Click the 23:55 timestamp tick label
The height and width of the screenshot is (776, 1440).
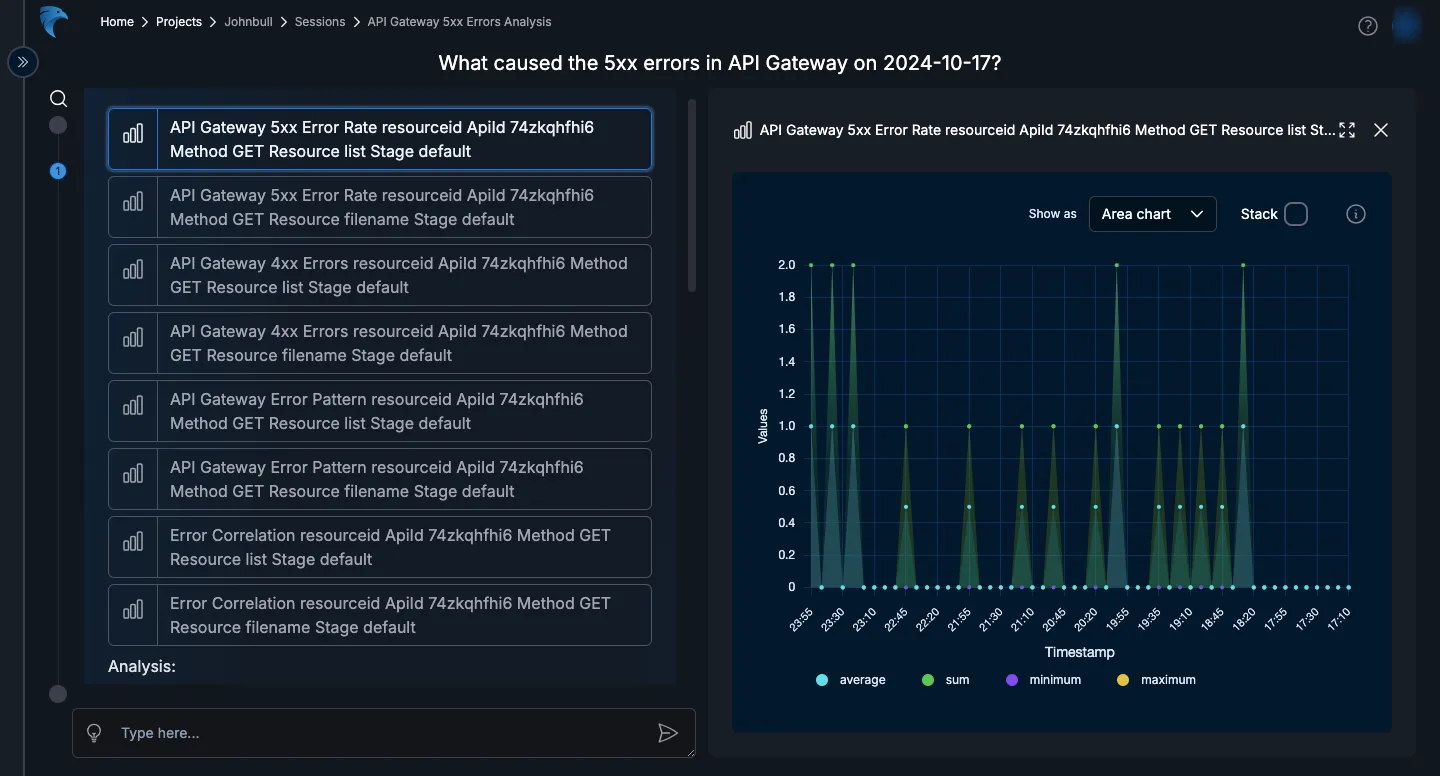coord(801,620)
